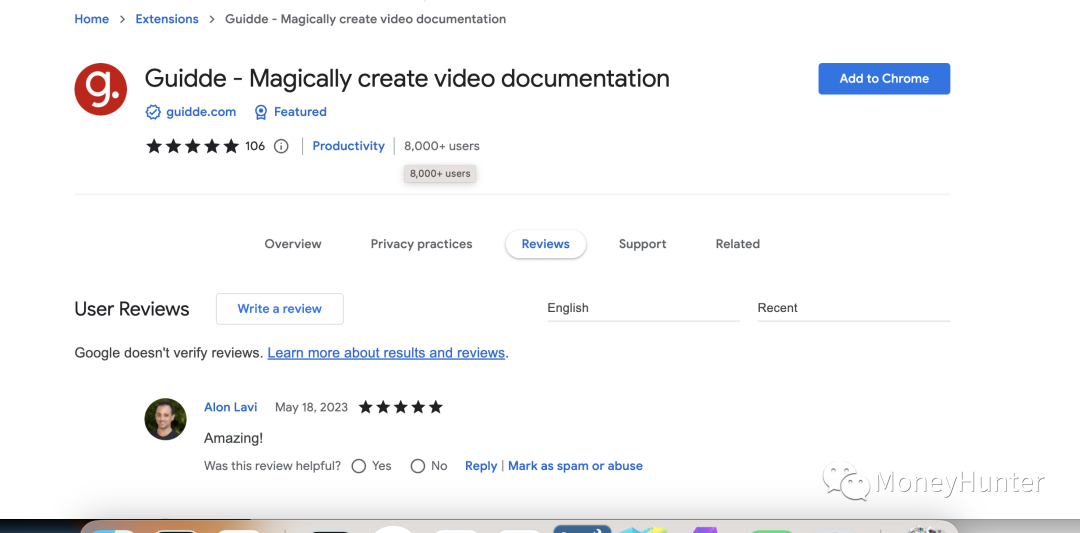Open Learn more about results and reviews
1080x533 pixels.
[x=386, y=353]
